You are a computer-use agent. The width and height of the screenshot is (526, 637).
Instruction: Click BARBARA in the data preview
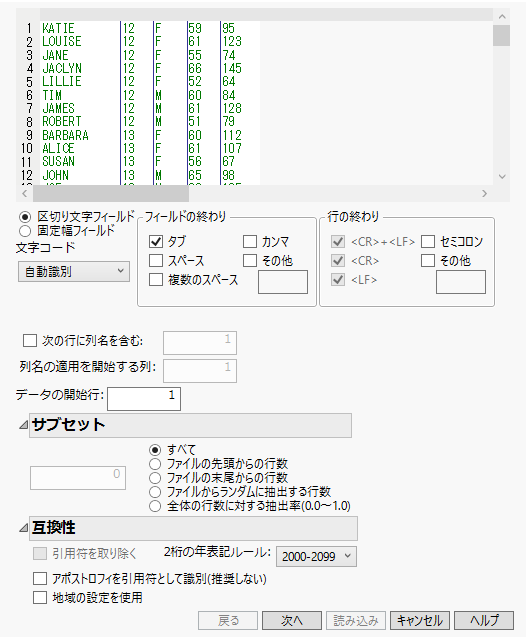tap(65, 135)
